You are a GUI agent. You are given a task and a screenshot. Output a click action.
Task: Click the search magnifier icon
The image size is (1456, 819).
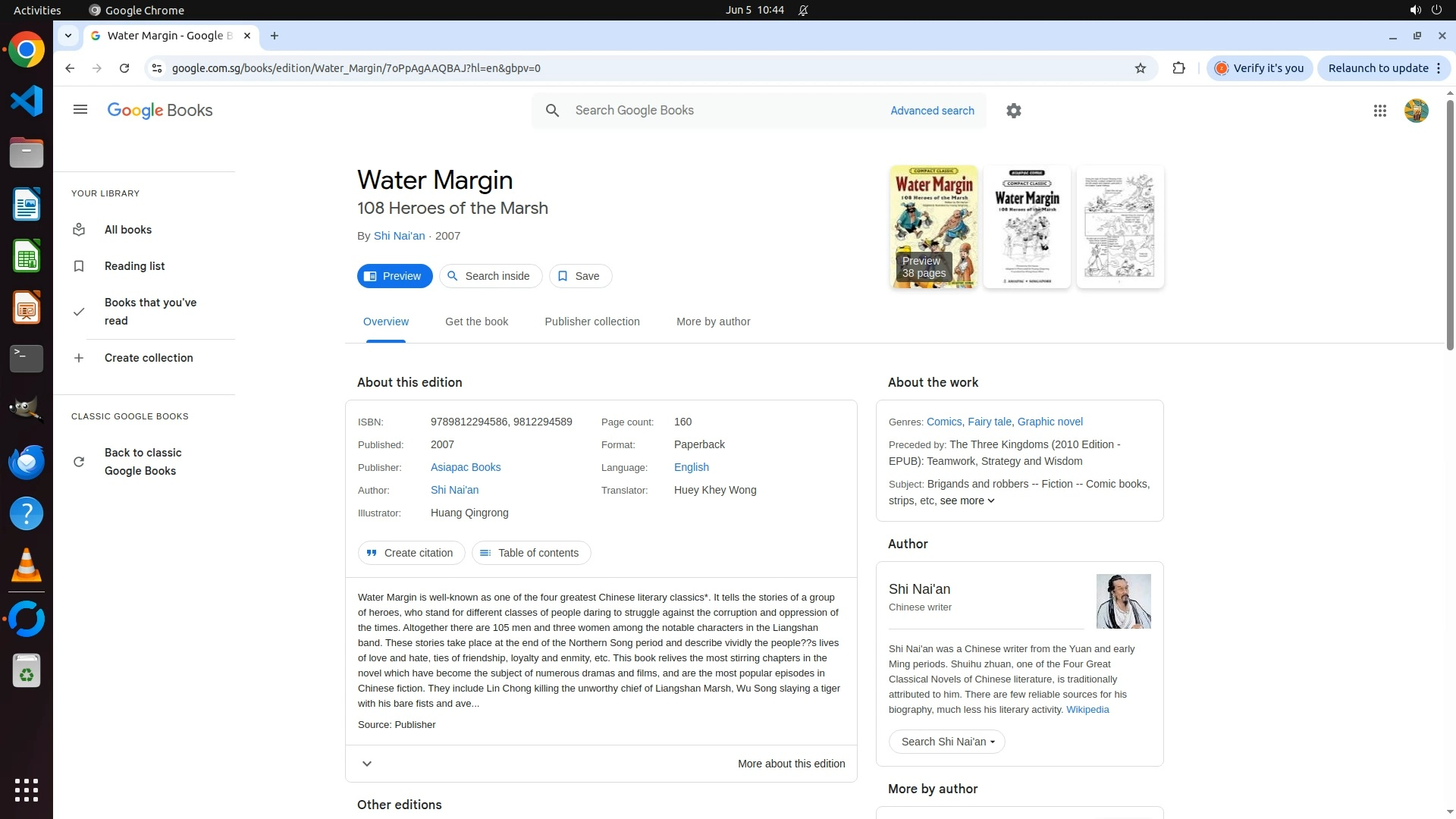point(553,111)
